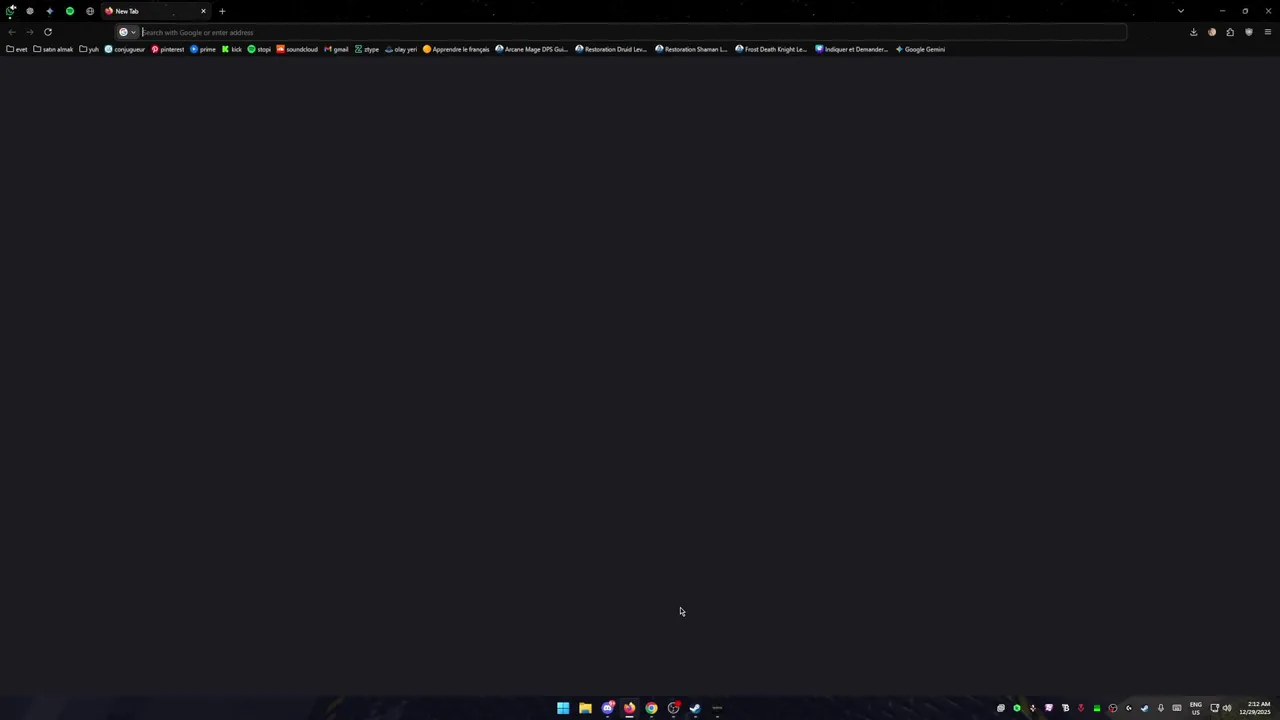Switch to Firefox in the taskbar
The width and height of the screenshot is (1280, 720).
tap(629, 708)
